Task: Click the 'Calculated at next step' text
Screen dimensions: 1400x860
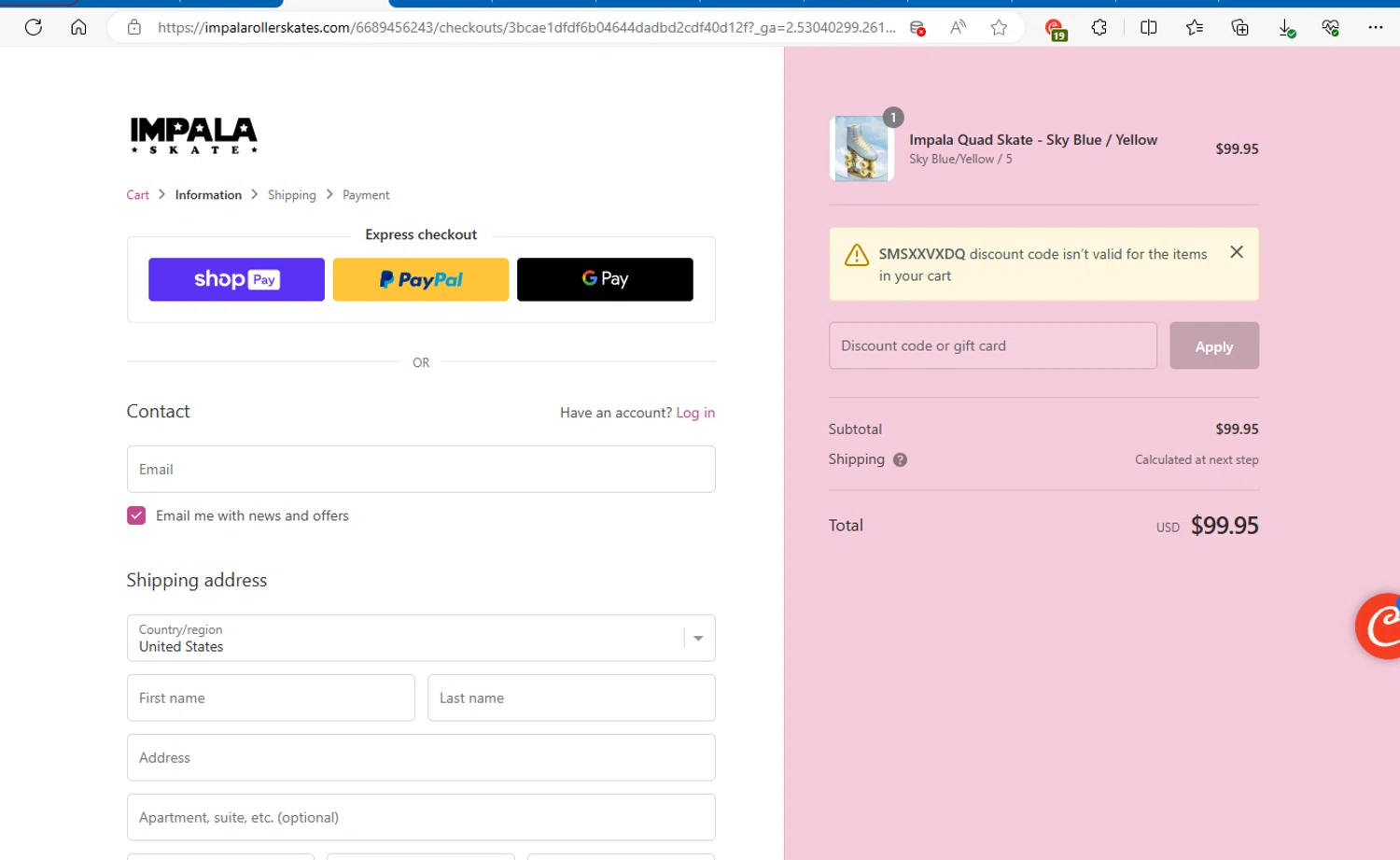Action: click(x=1197, y=459)
